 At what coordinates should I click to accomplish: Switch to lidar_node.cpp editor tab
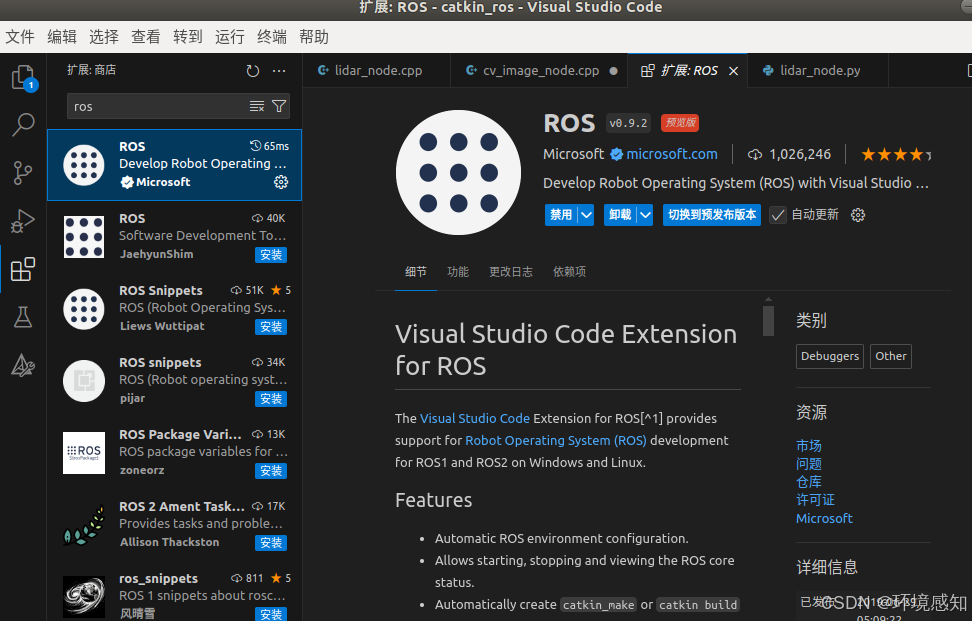pos(376,71)
